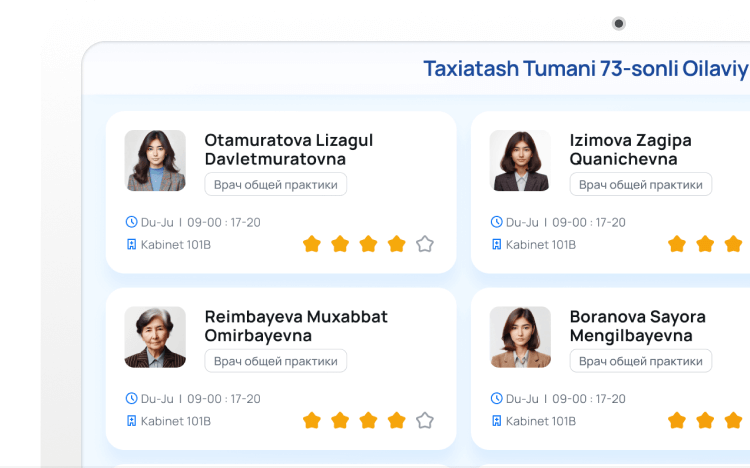Click the cabinet icon in Boranova's card

[496, 421]
